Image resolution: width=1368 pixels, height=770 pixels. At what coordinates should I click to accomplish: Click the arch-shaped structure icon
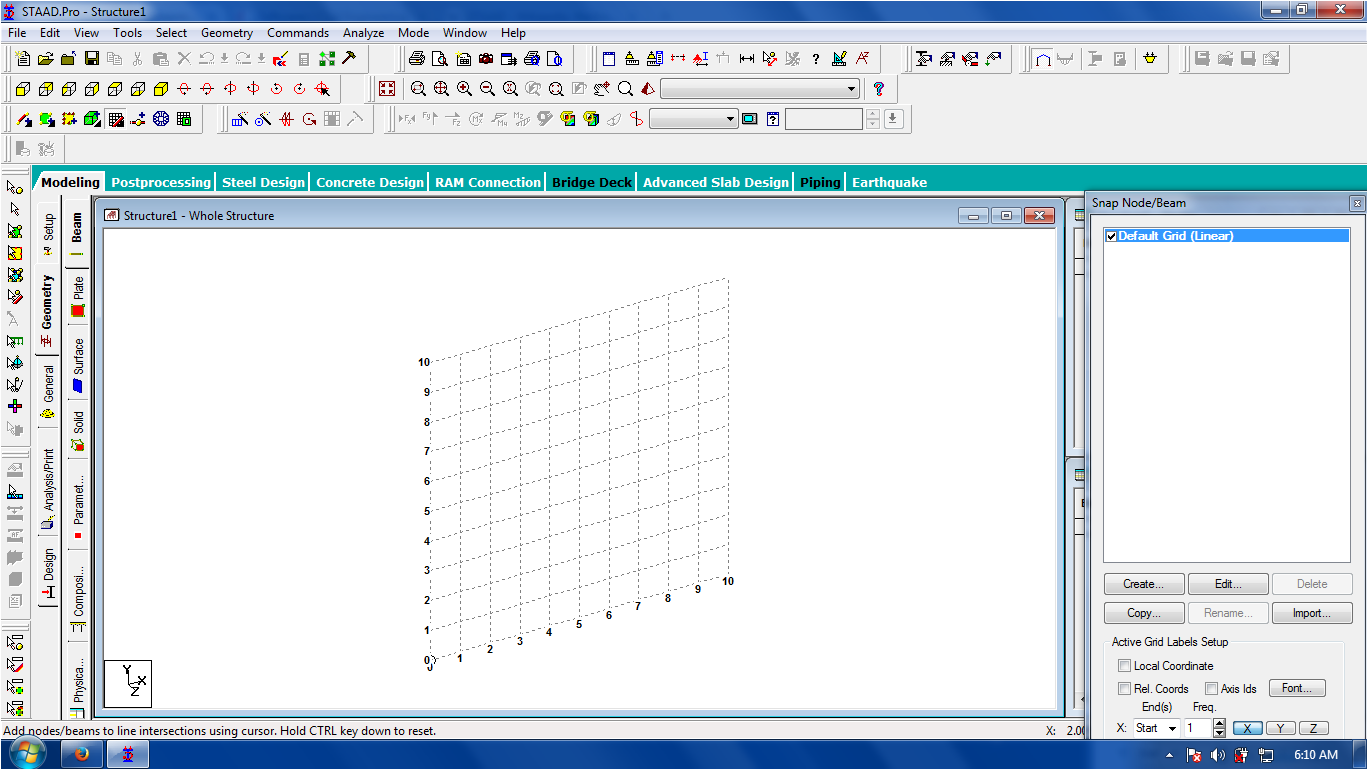pyautogui.click(x=1043, y=58)
